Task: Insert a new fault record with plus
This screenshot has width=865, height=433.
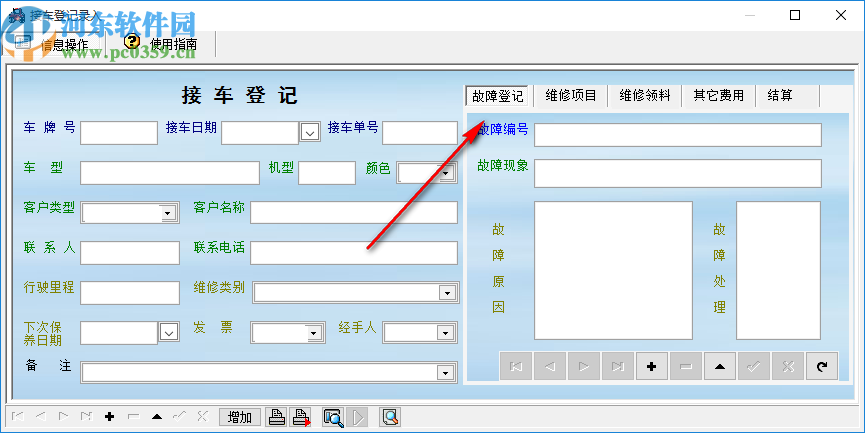Action: [652, 366]
